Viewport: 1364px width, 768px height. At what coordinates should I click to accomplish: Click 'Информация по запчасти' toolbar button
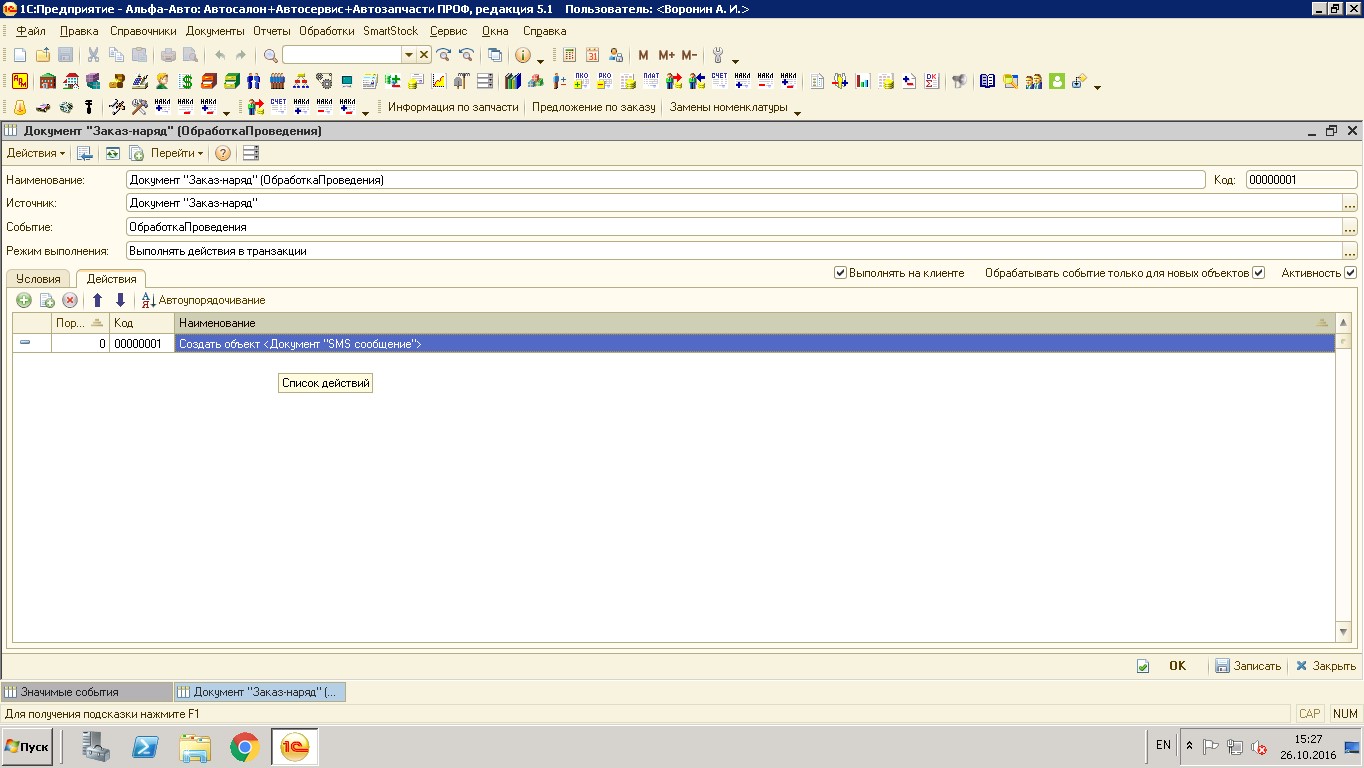click(453, 107)
